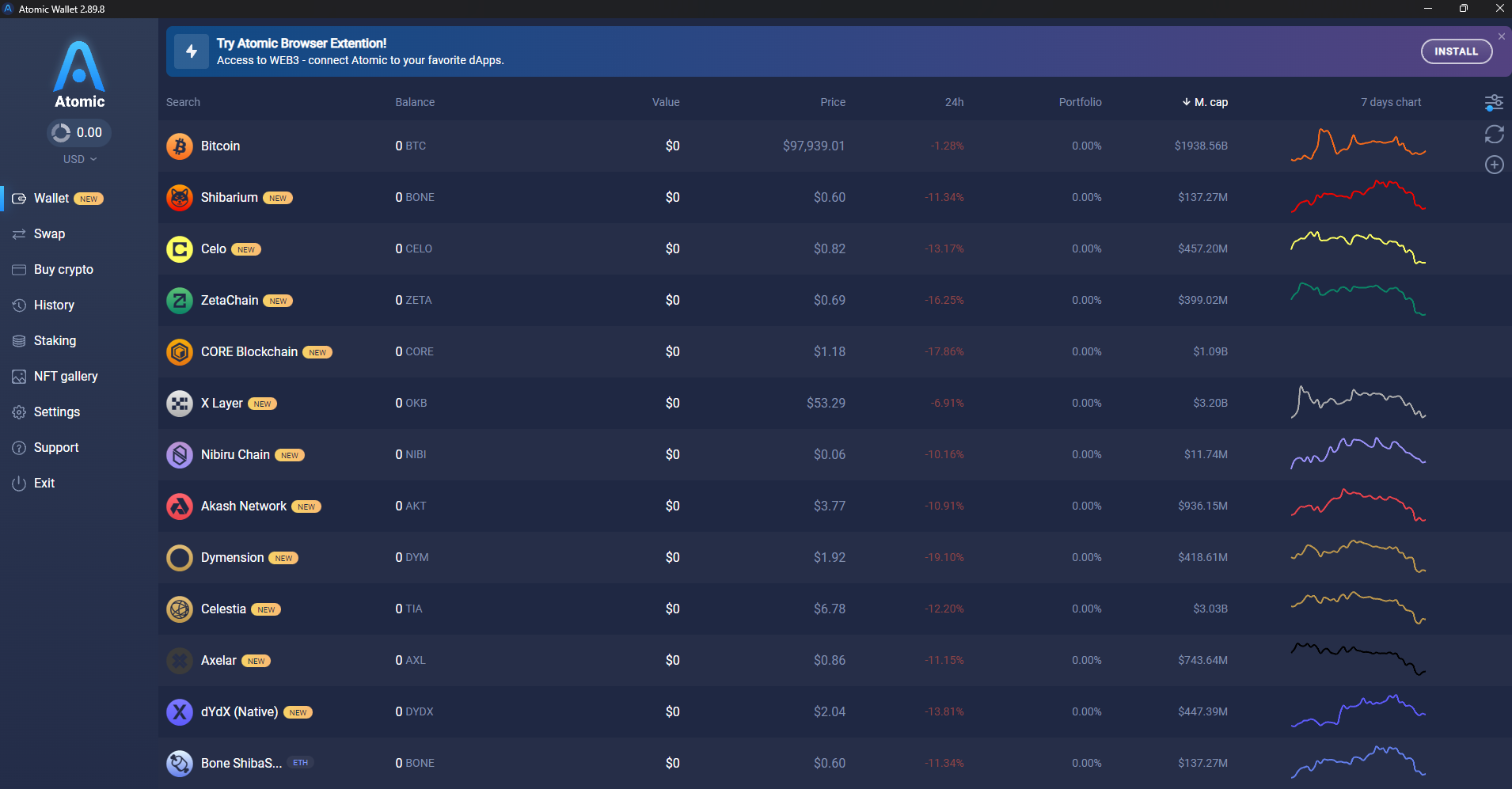Click the Bitcoin coin icon

180,146
